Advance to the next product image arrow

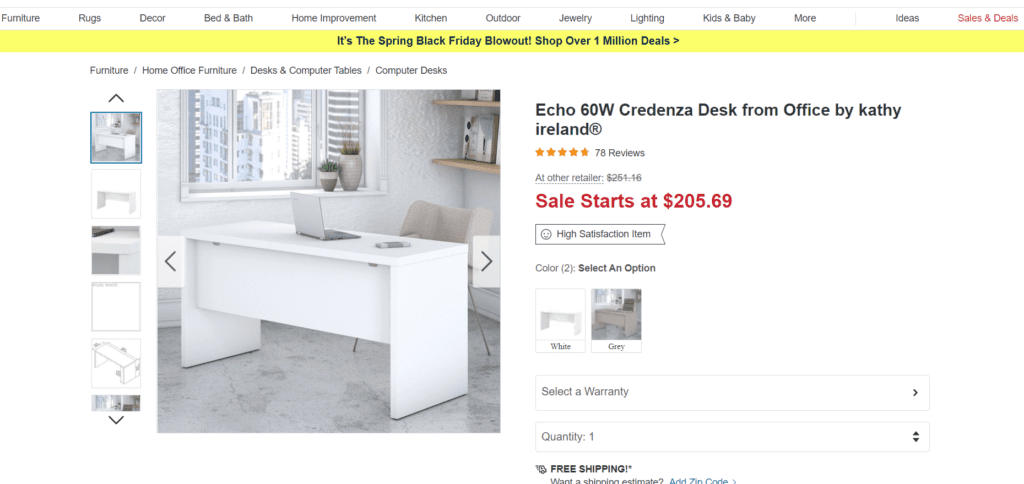click(487, 261)
